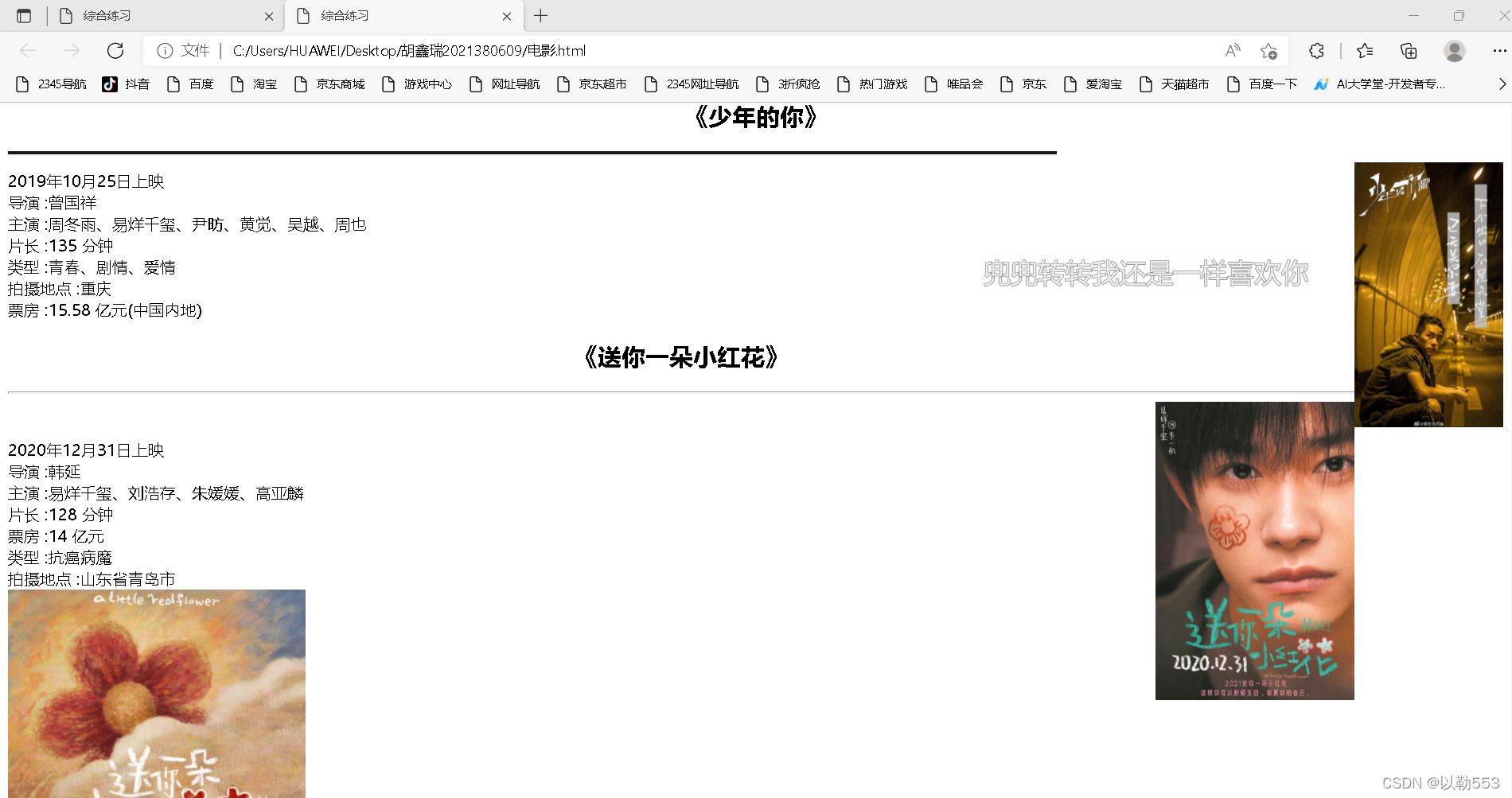Viewport: 1512px width, 798px height.
Task: Open the 抖音 bookmark
Action: (x=126, y=84)
